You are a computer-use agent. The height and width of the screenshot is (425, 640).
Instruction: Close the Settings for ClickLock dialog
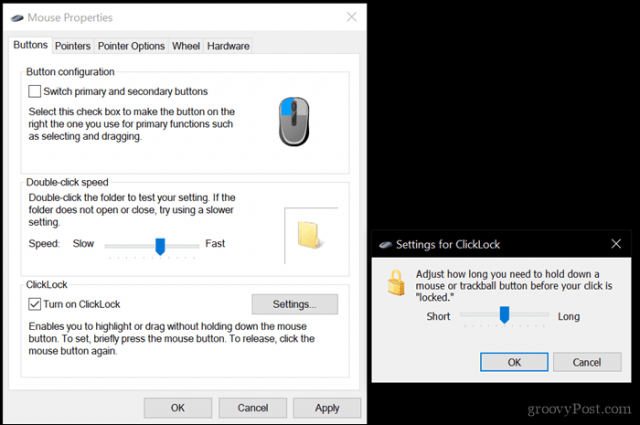tap(616, 244)
